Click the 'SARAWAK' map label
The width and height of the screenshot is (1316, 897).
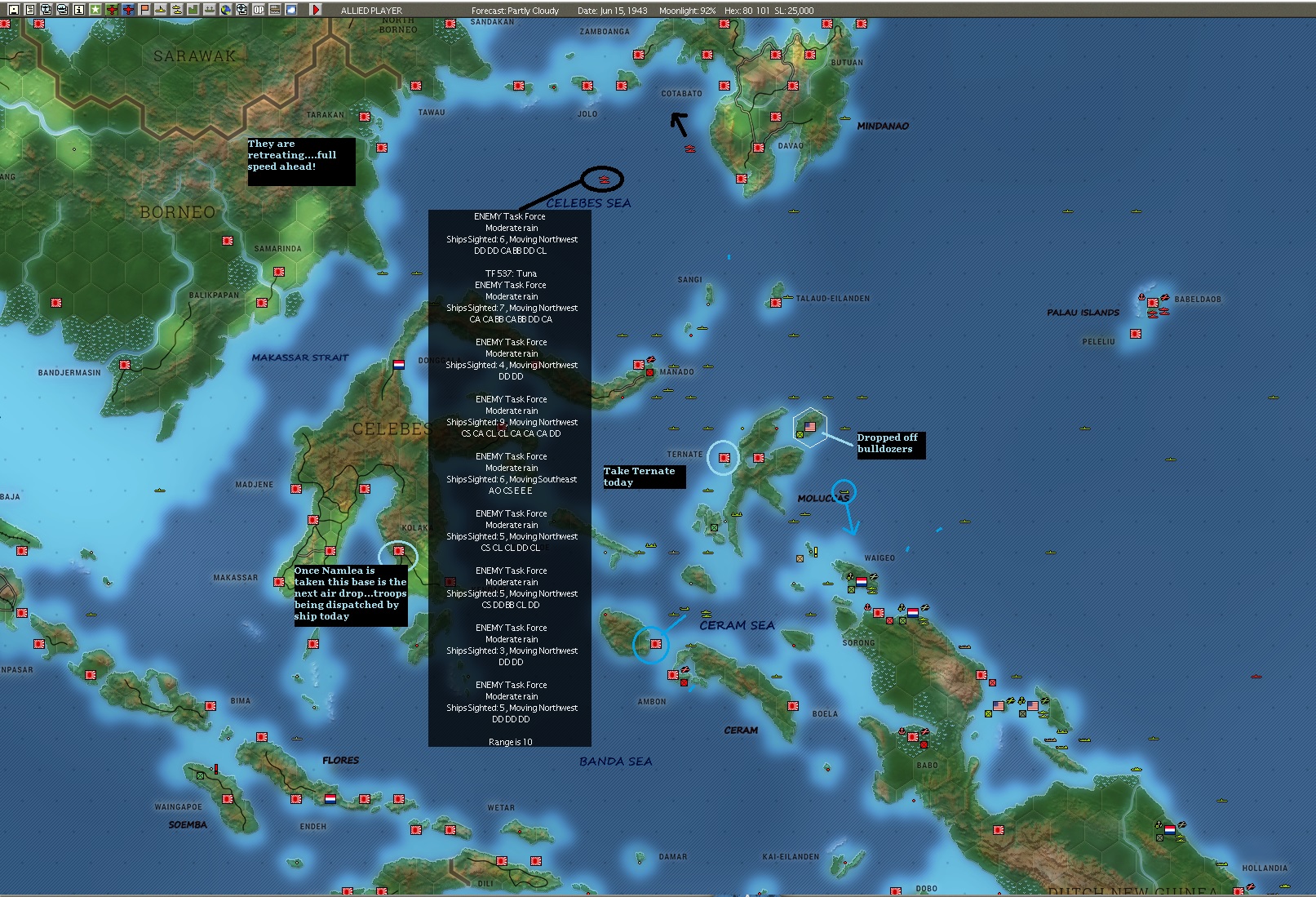click(195, 56)
